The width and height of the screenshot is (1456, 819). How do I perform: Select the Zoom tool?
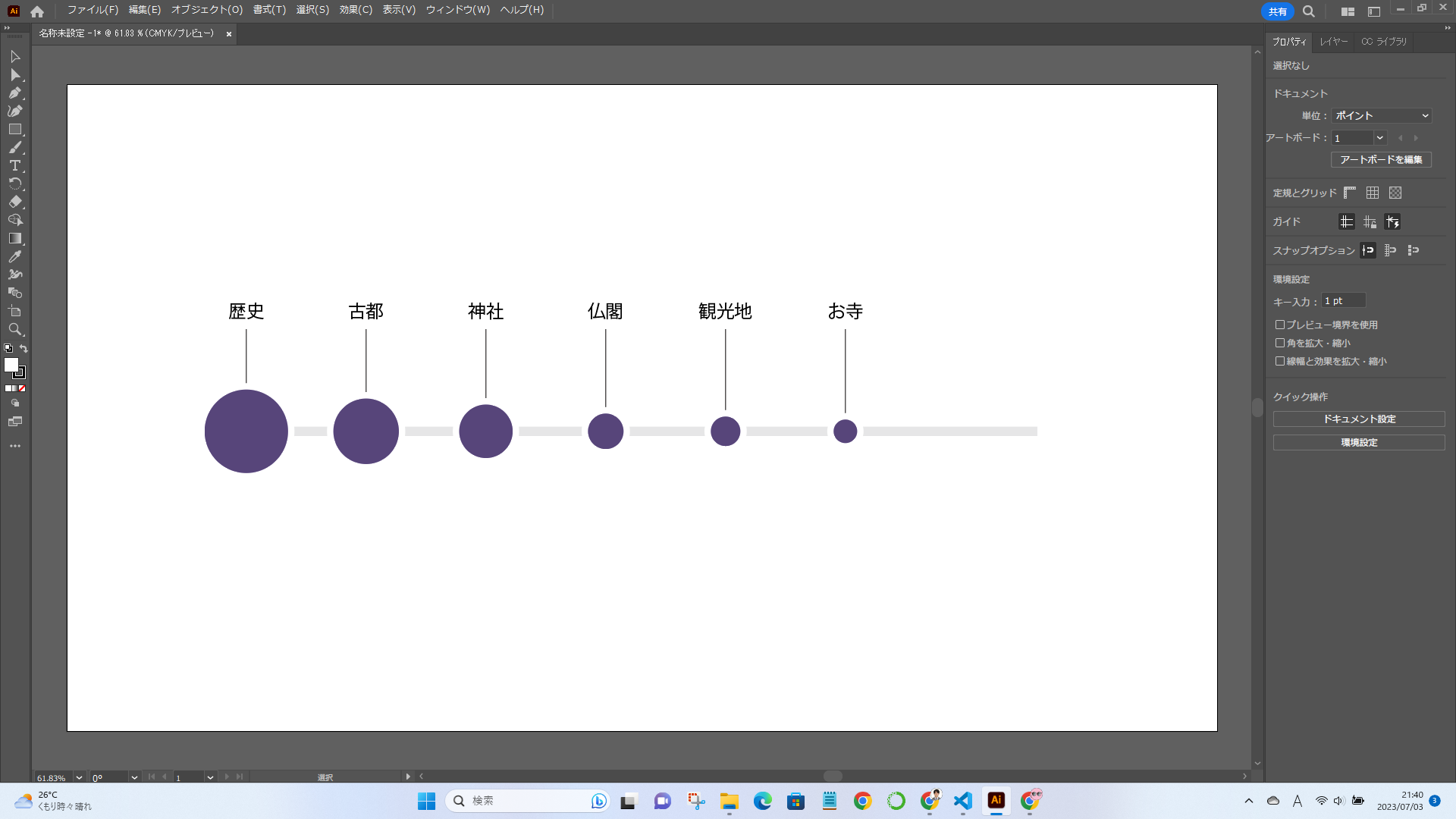coord(14,329)
